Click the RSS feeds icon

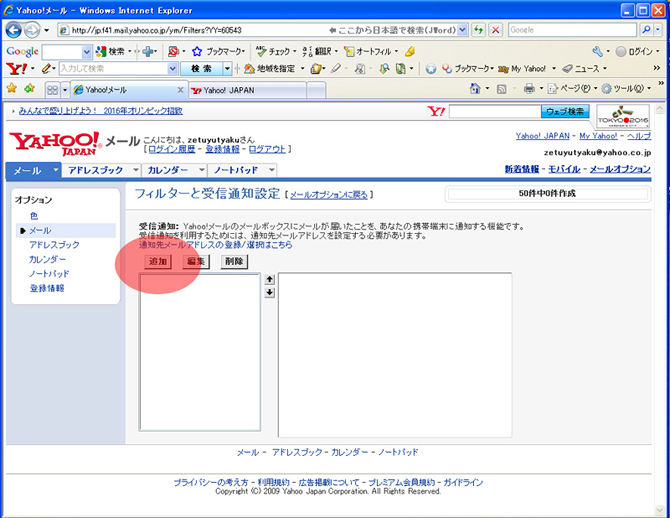[502, 89]
